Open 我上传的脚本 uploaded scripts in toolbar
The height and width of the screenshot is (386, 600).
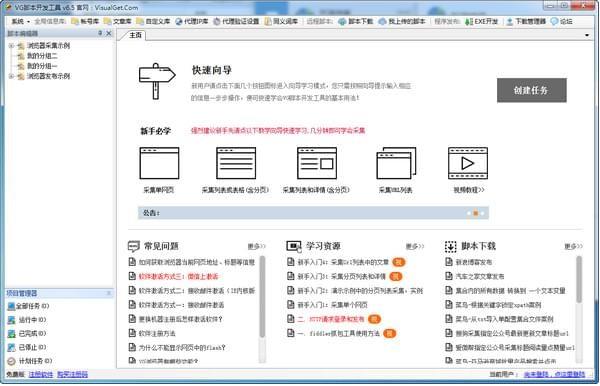tap(402, 21)
